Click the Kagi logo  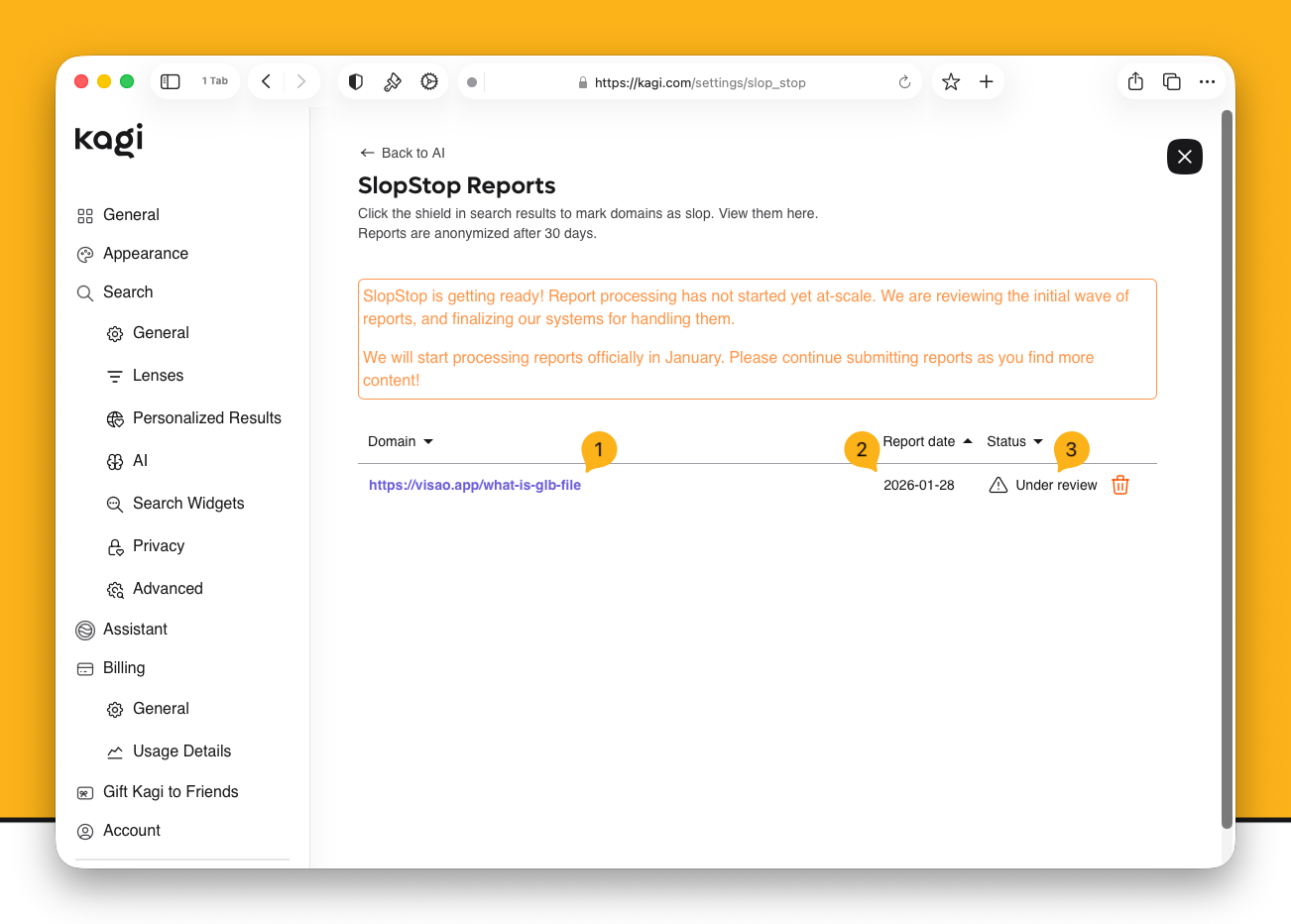click(107, 140)
